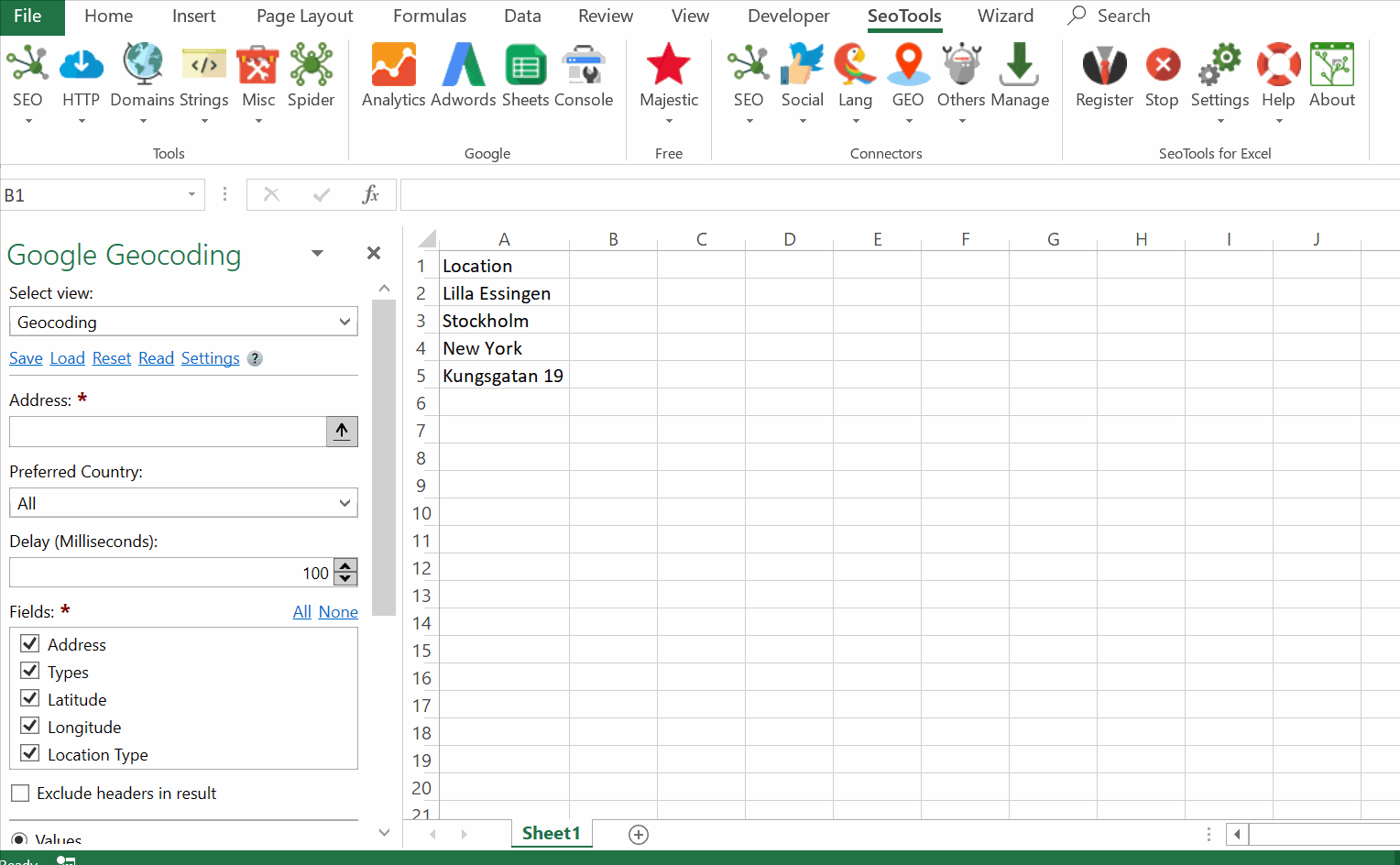Open the Domains tool menu
Image resolution: width=1400 pixels, height=865 pixels.
click(142, 82)
